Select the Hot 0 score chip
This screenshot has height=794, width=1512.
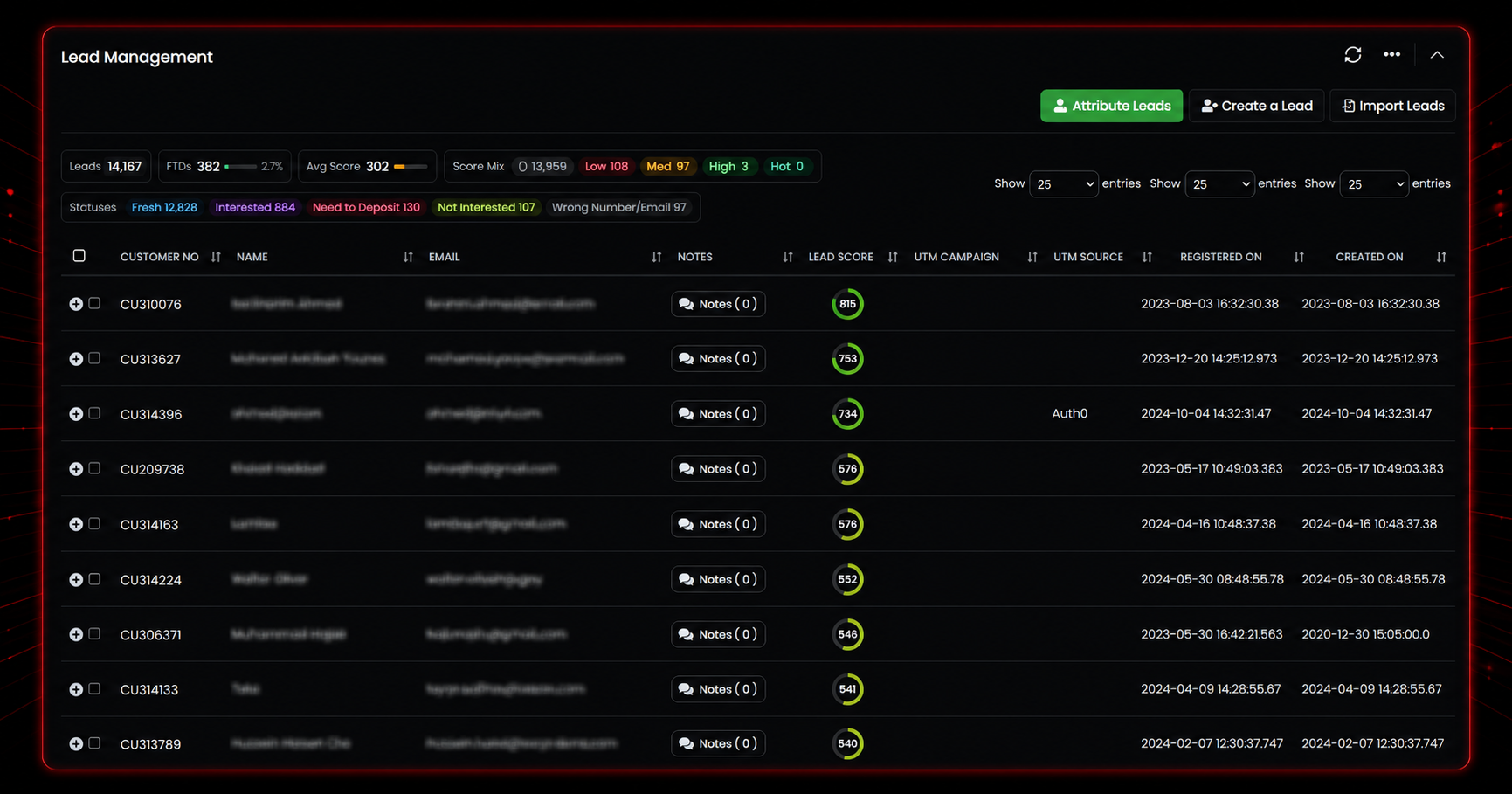(787, 166)
